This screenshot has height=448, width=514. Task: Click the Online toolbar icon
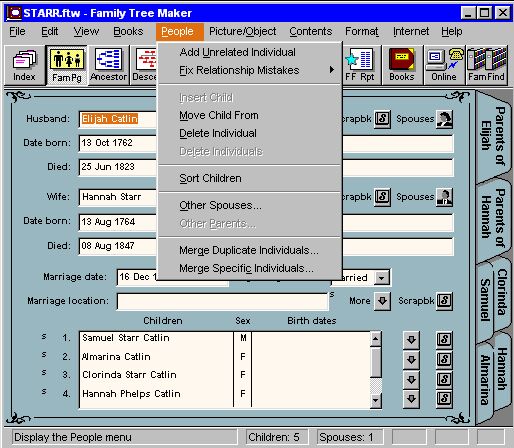coord(444,65)
